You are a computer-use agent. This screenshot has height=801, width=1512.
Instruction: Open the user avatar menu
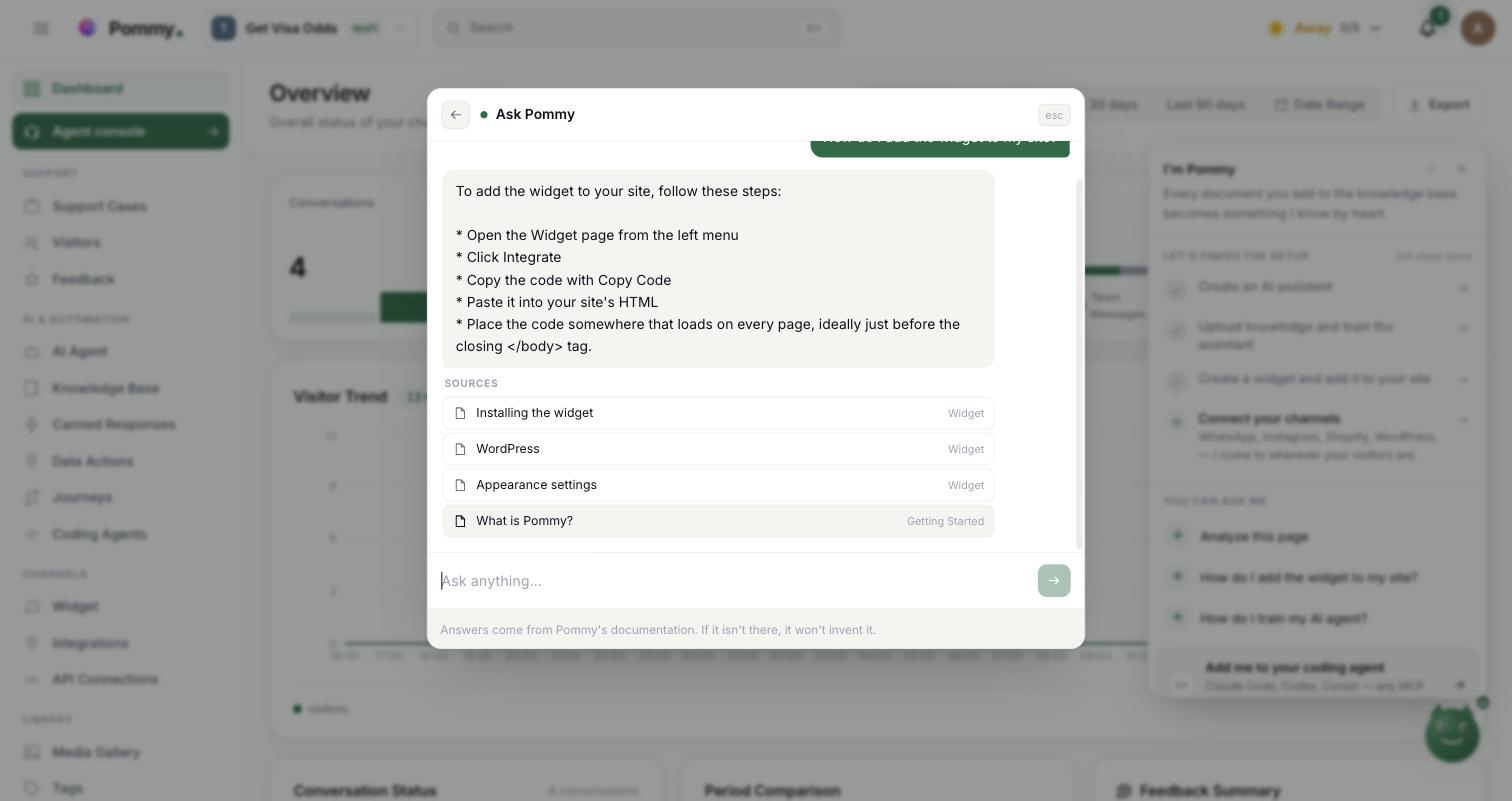click(x=1478, y=28)
